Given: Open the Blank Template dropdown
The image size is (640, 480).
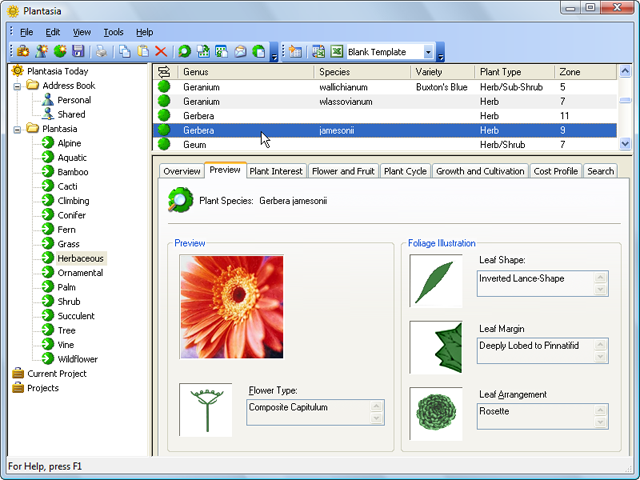Looking at the screenshot, I should pos(428,52).
